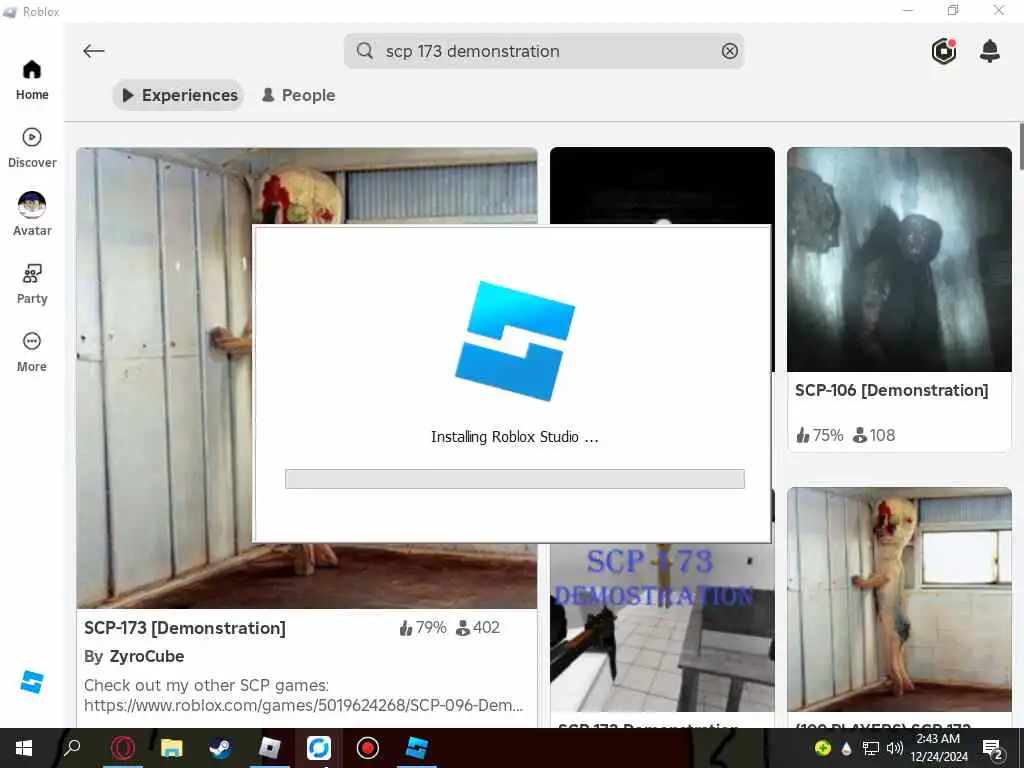This screenshot has width=1024, height=768.
Task: Open SCP-173 [Demonstration] large thumbnail
Action: pos(306,377)
